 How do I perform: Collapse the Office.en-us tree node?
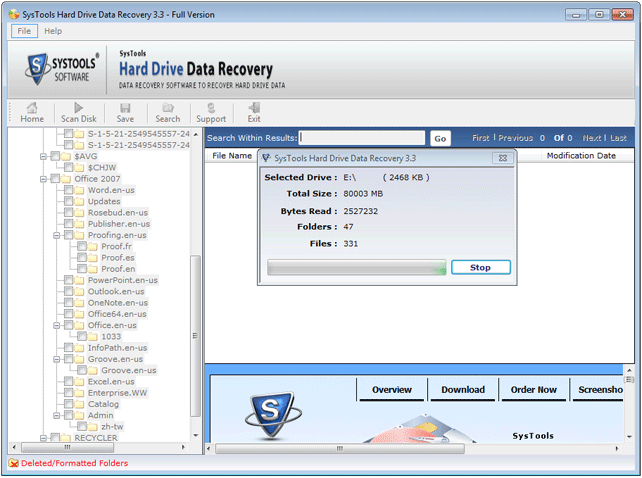[x=57, y=325]
